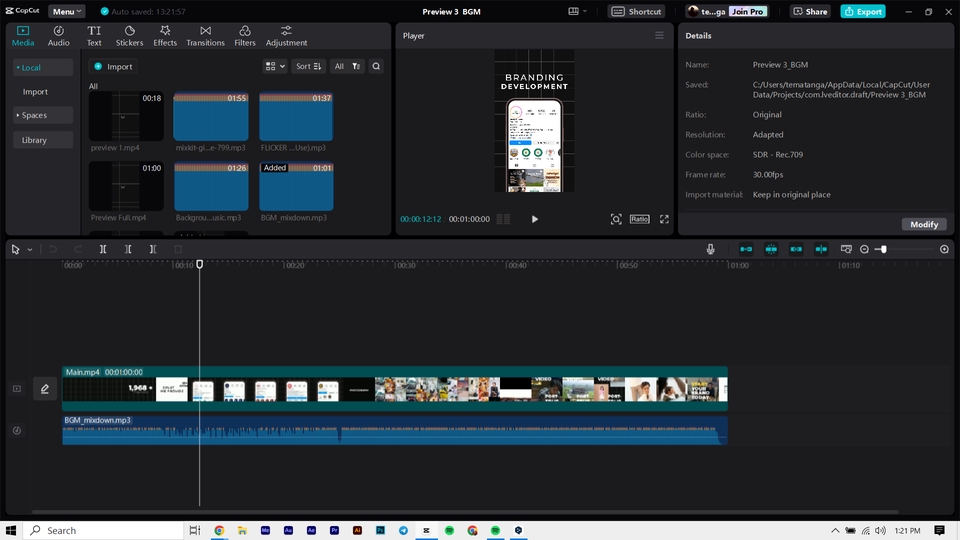Open the Audio panel
Image resolution: width=960 pixels, height=540 pixels.
pos(59,36)
